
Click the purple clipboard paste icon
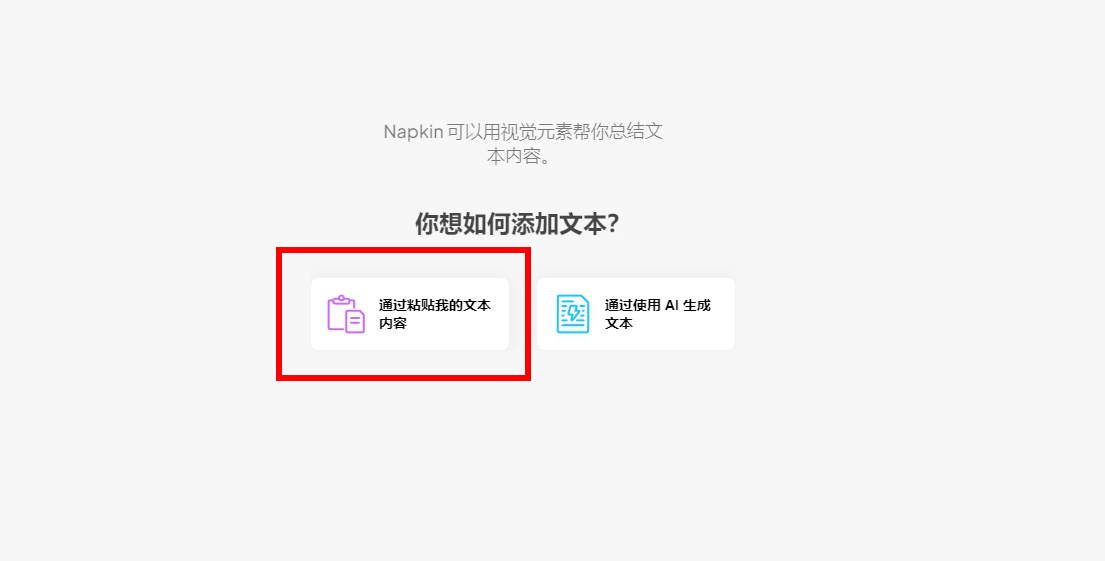(x=346, y=314)
